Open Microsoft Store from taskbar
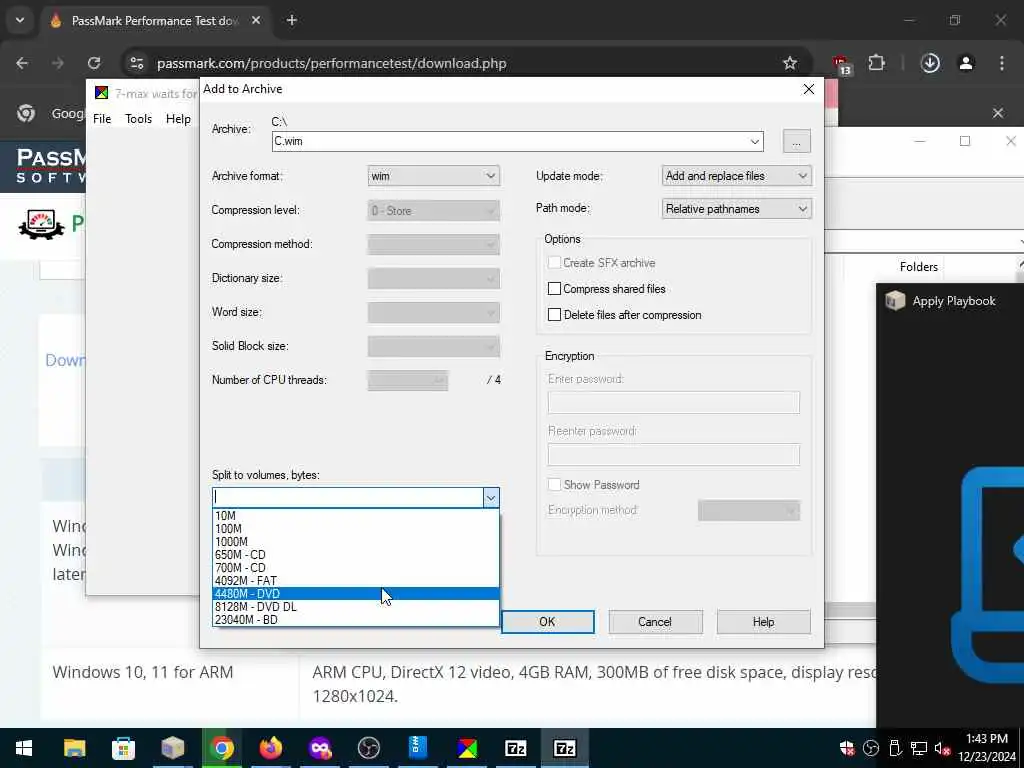1024x768 pixels. [123, 748]
